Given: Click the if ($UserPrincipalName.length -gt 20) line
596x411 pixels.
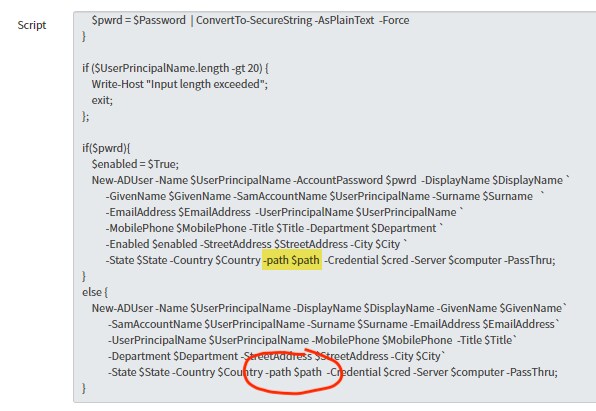Looking at the screenshot, I should pyautogui.click(x=176, y=68).
